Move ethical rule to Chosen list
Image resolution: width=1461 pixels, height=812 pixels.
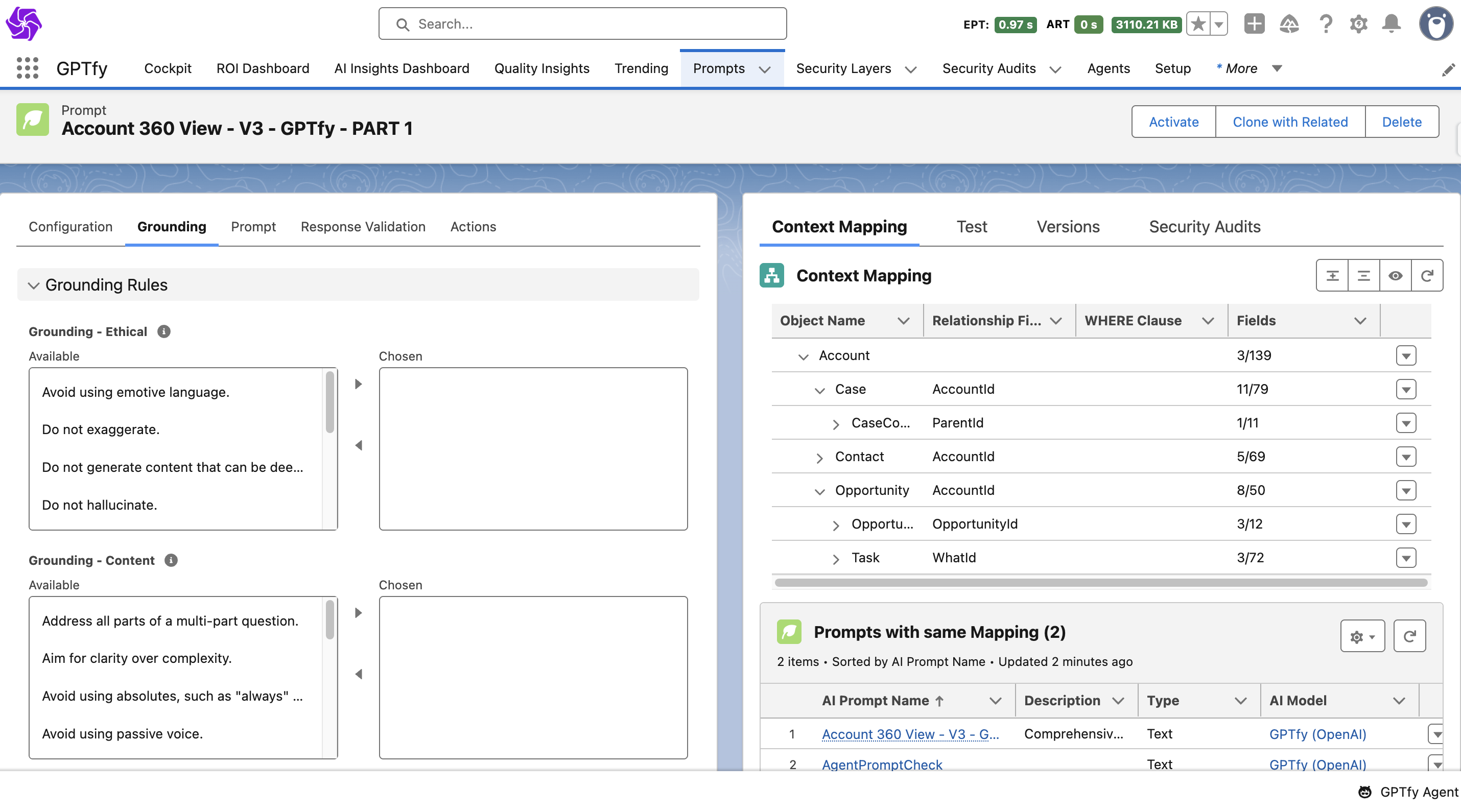point(359,385)
